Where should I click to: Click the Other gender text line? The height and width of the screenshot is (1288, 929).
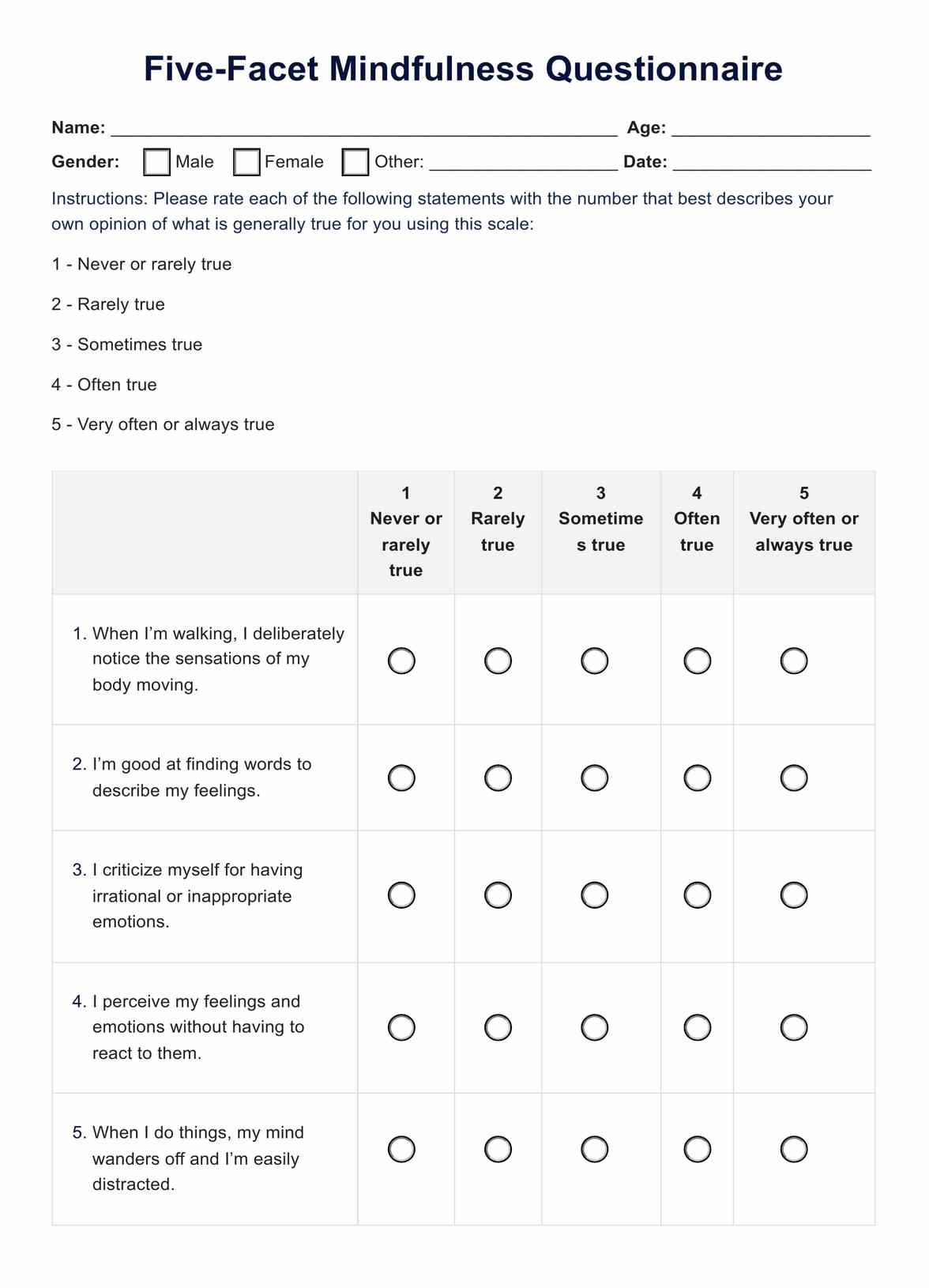click(x=523, y=163)
